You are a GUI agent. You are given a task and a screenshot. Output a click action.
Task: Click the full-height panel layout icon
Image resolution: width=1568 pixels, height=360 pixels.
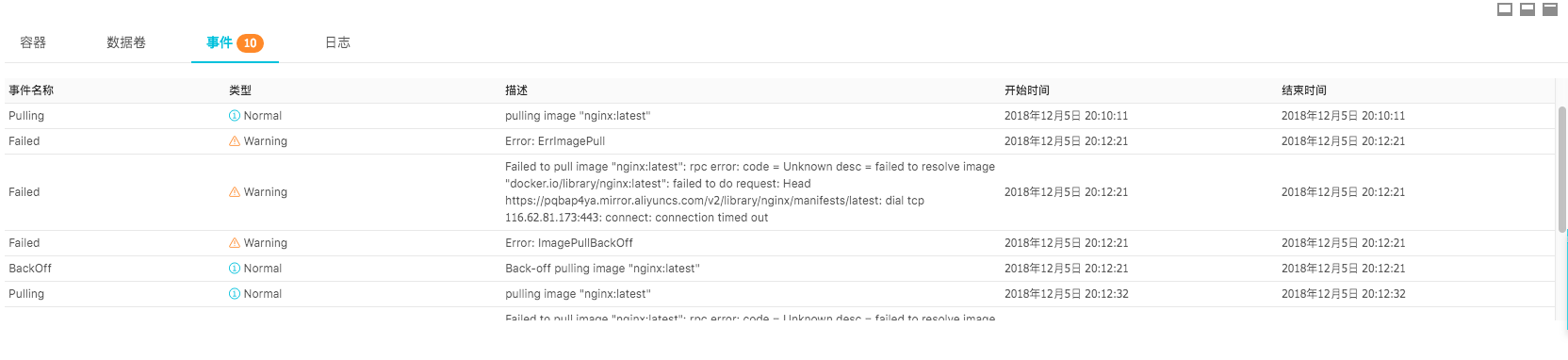(1550, 9)
